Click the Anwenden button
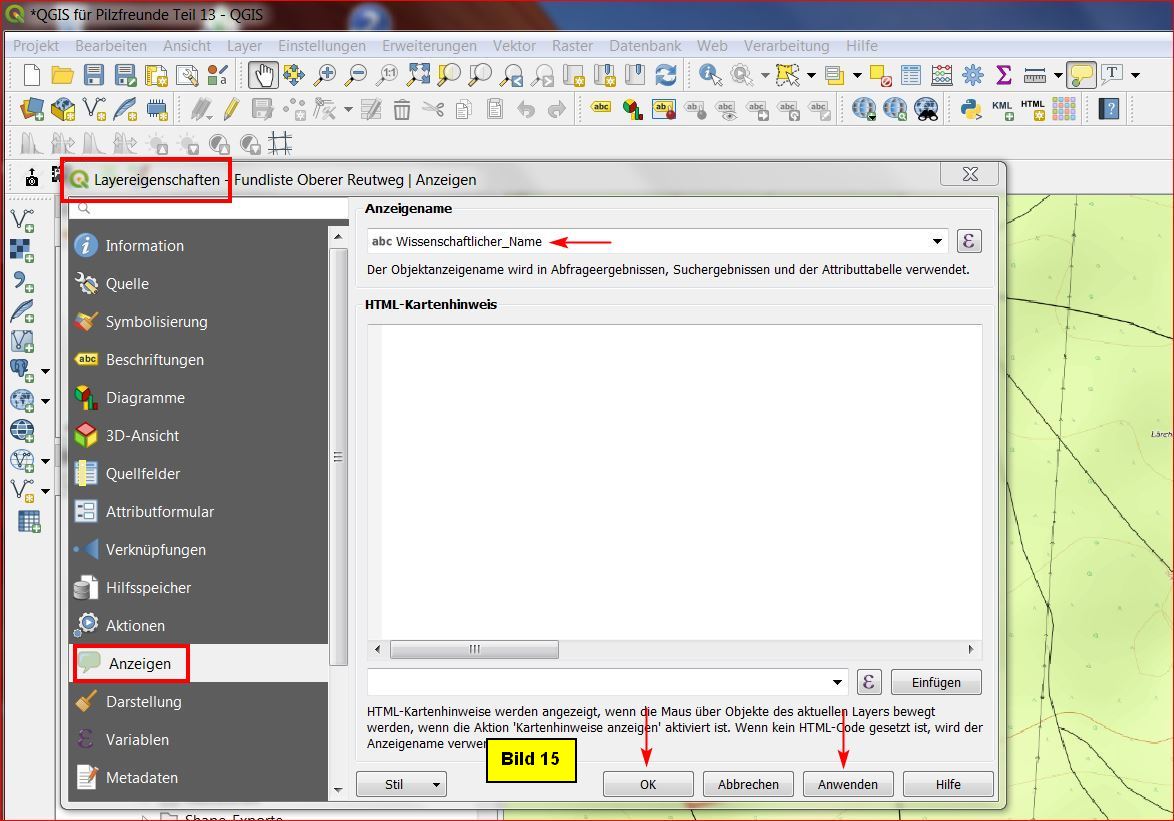The height and width of the screenshot is (821, 1174). (847, 785)
